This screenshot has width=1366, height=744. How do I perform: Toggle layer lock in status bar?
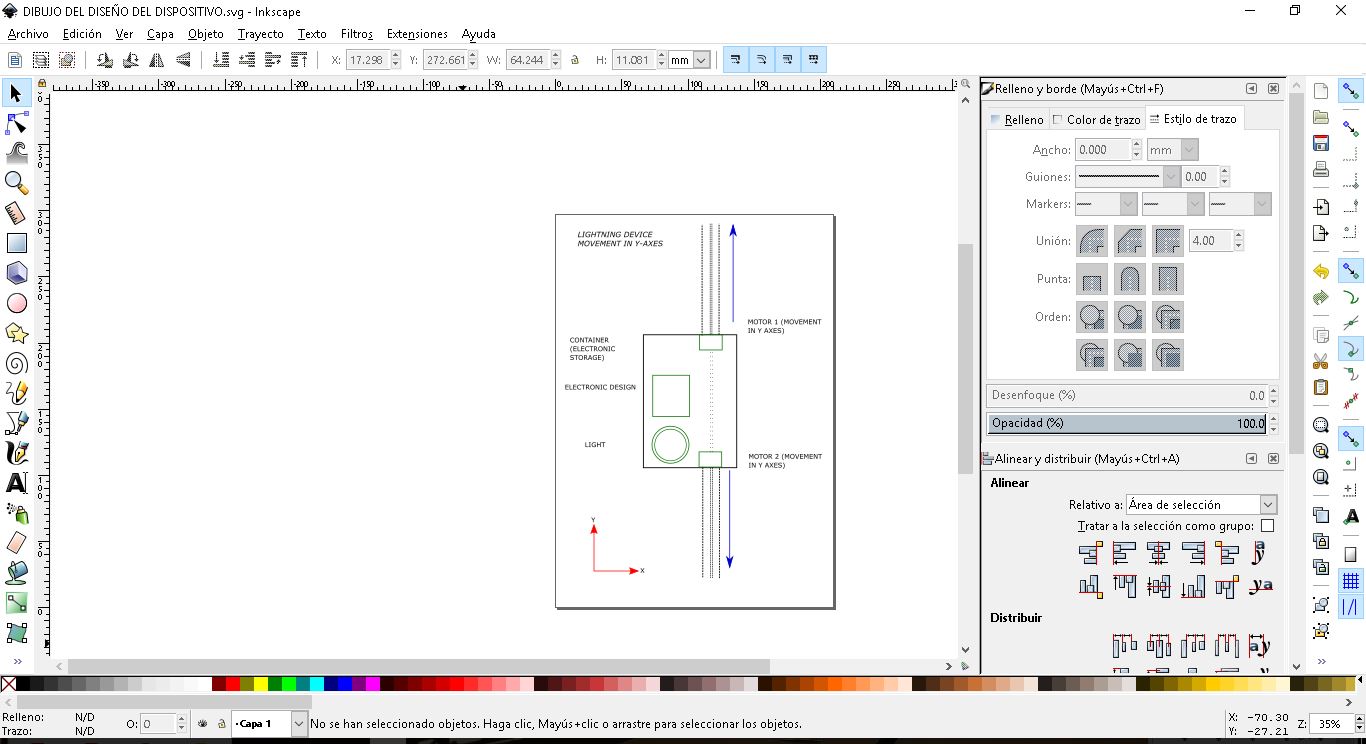tap(220, 723)
